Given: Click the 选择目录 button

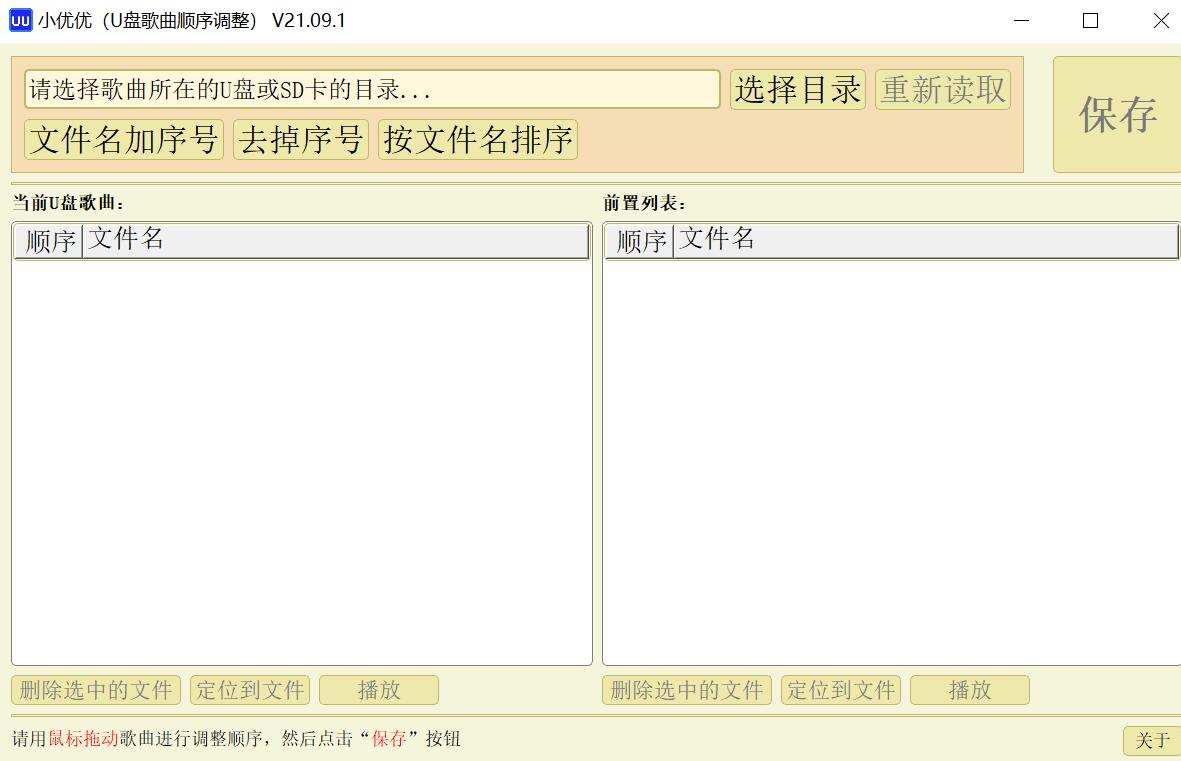Looking at the screenshot, I should 797,90.
